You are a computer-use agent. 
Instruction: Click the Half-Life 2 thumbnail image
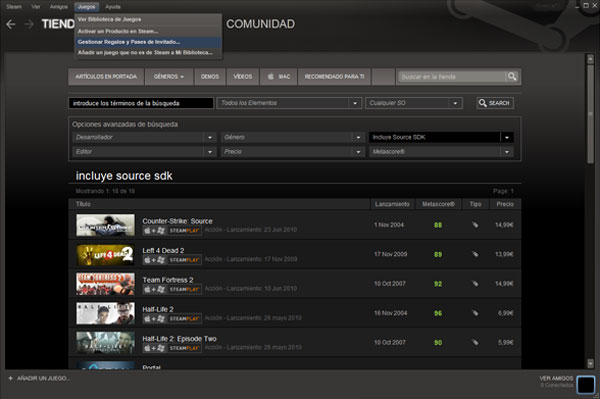click(x=105, y=313)
